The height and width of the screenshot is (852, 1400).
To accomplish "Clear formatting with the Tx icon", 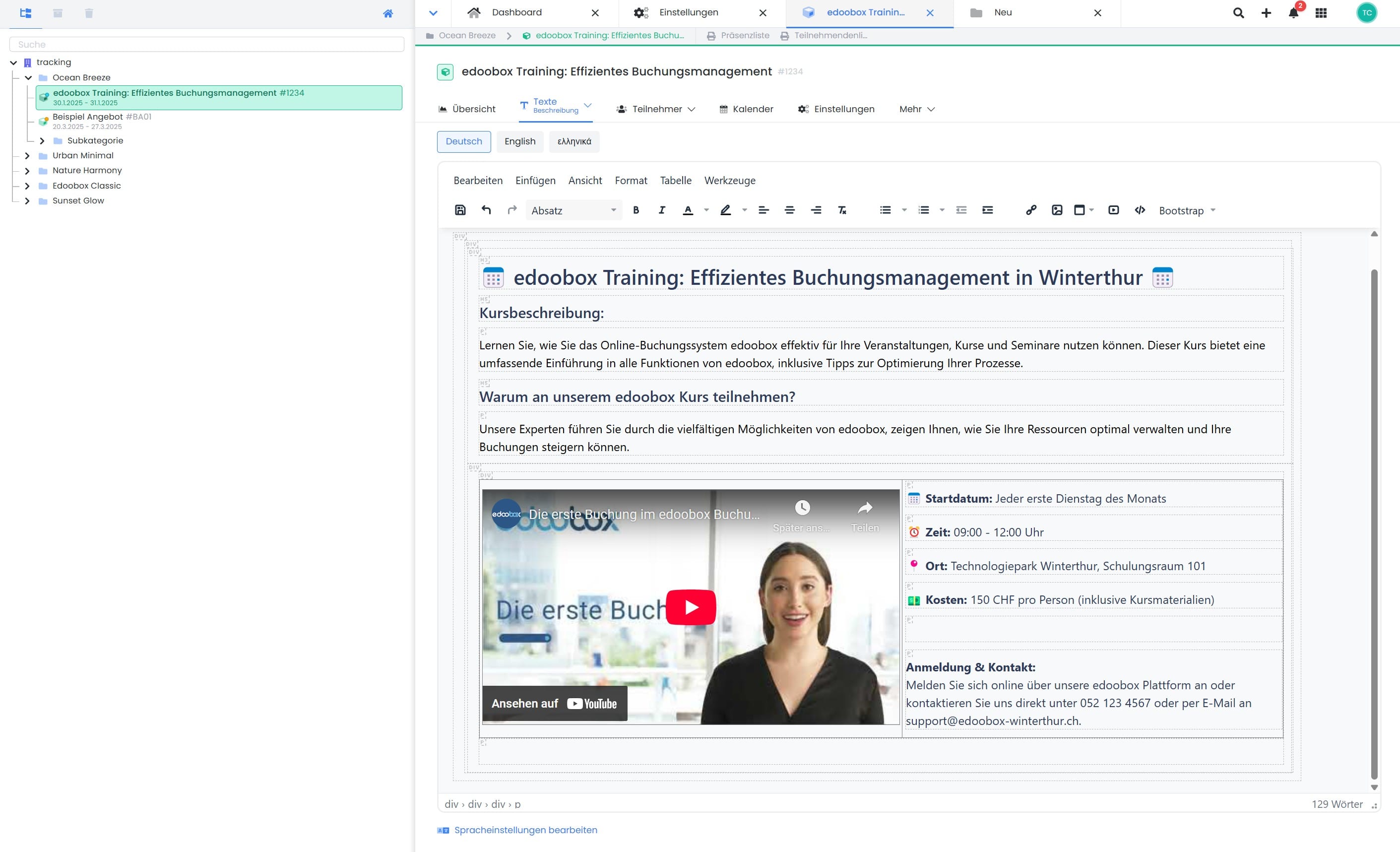I will (x=842, y=210).
